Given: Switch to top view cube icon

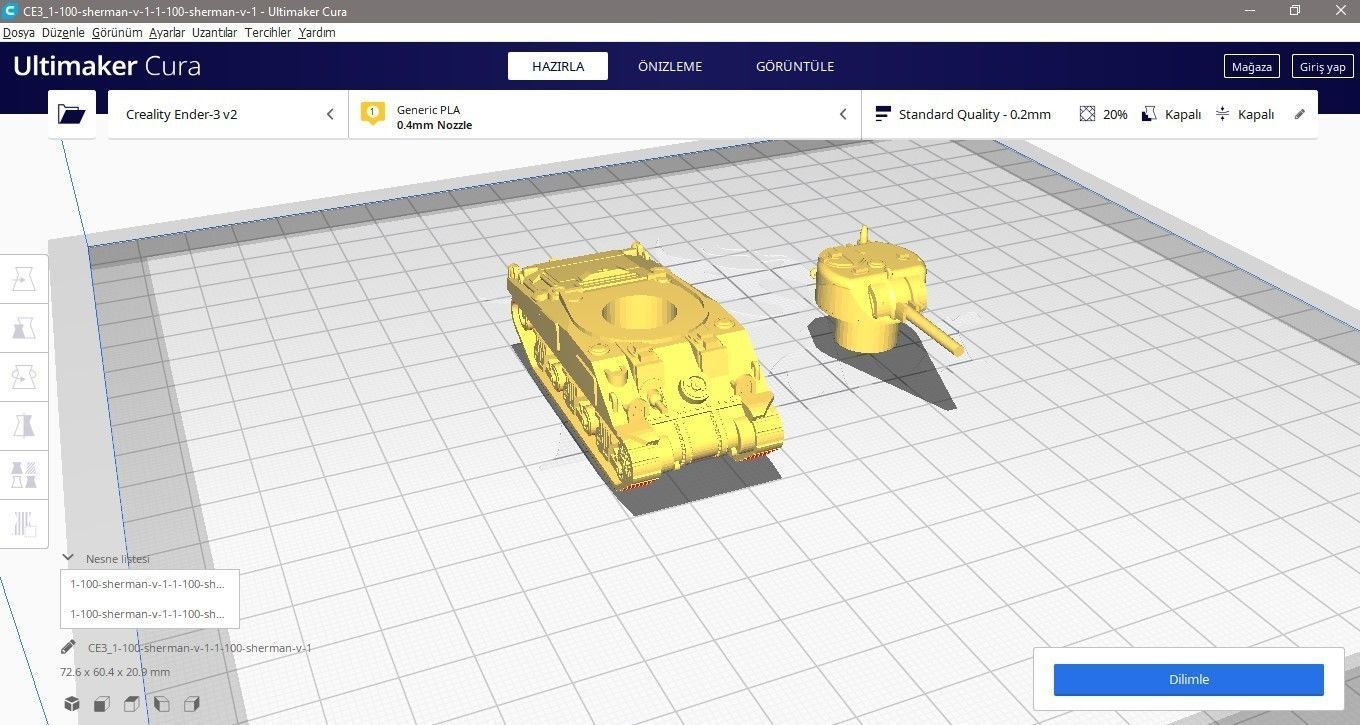Looking at the screenshot, I should (131, 704).
